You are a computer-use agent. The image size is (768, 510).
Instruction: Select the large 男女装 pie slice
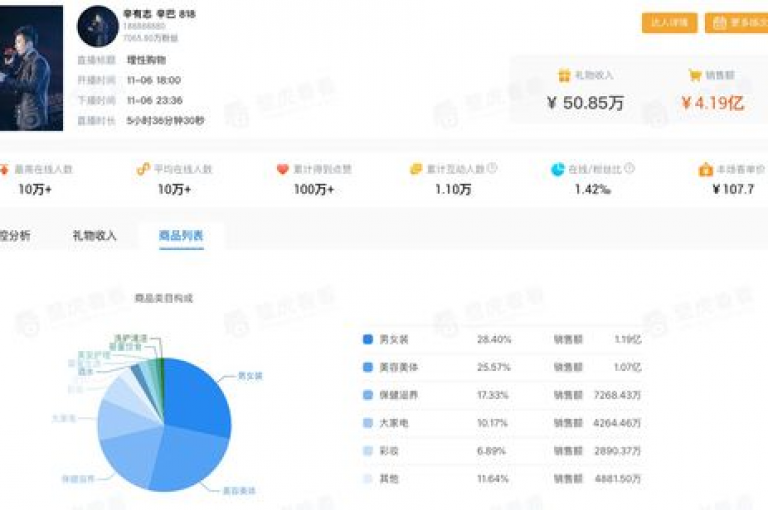(196, 397)
